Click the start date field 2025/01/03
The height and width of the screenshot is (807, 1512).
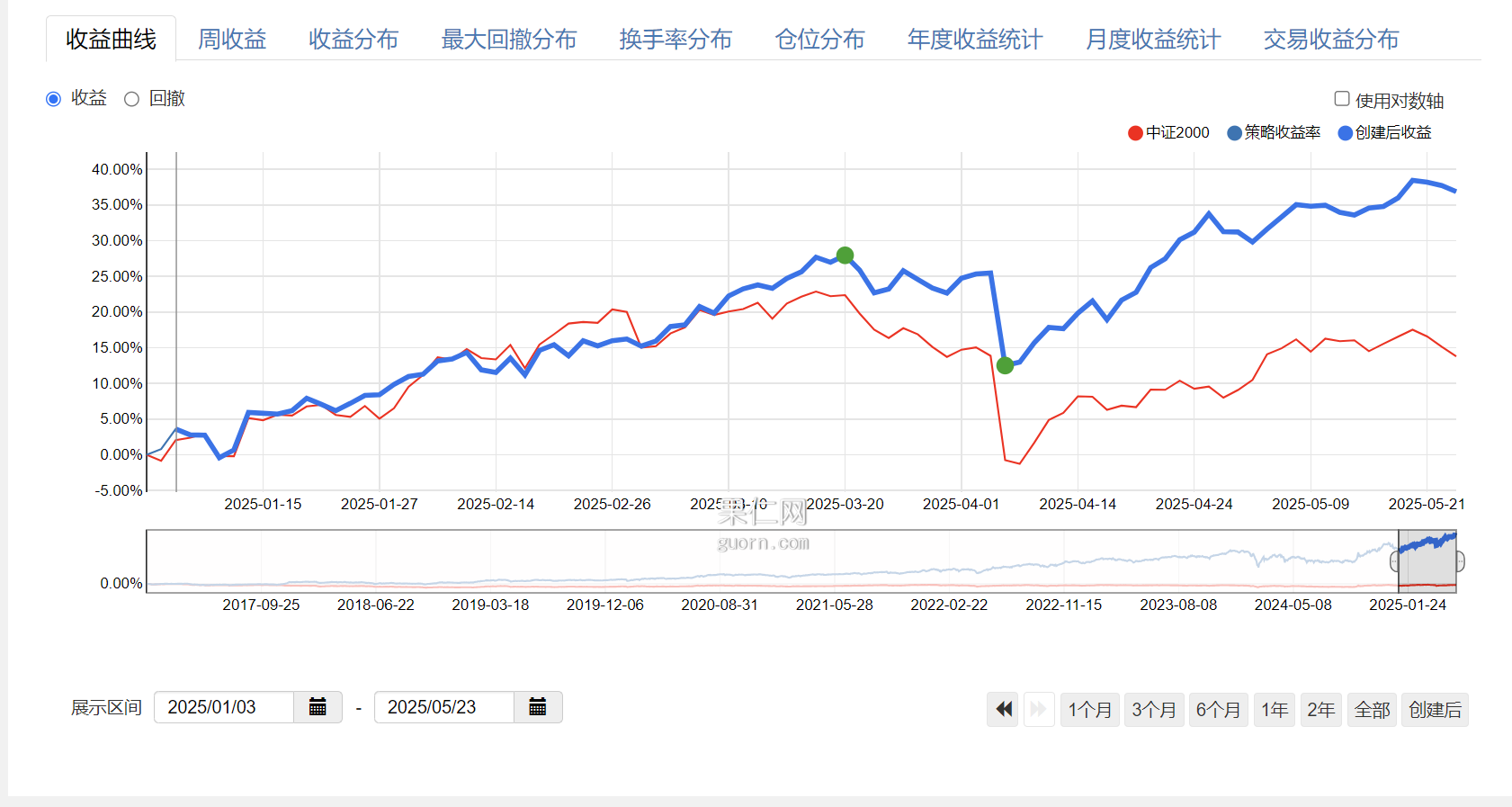(x=224, y=707)
